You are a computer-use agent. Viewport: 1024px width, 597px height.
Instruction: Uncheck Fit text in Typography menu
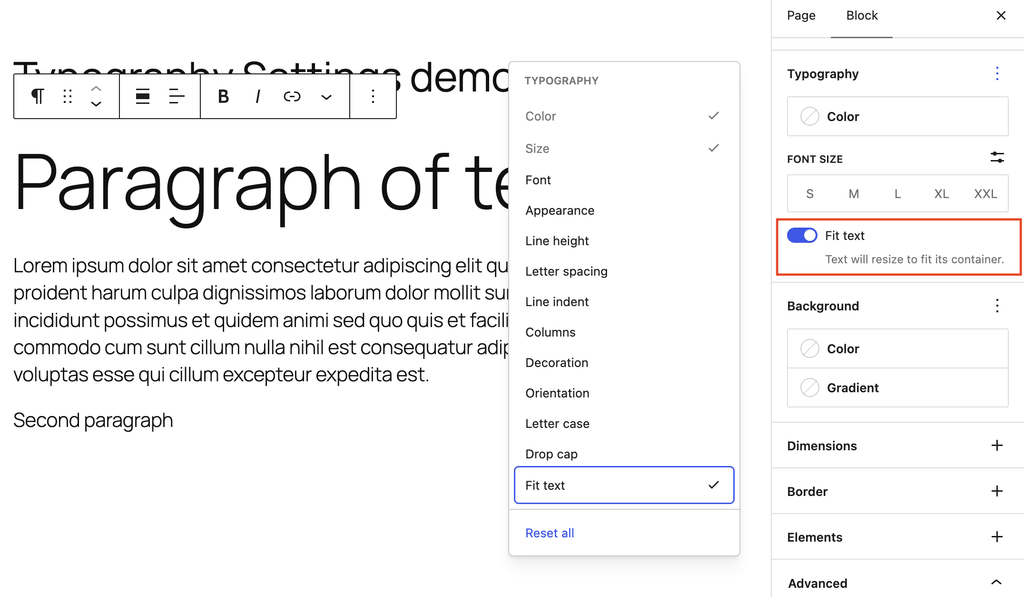pyautogui.click(x=624, y=485)
